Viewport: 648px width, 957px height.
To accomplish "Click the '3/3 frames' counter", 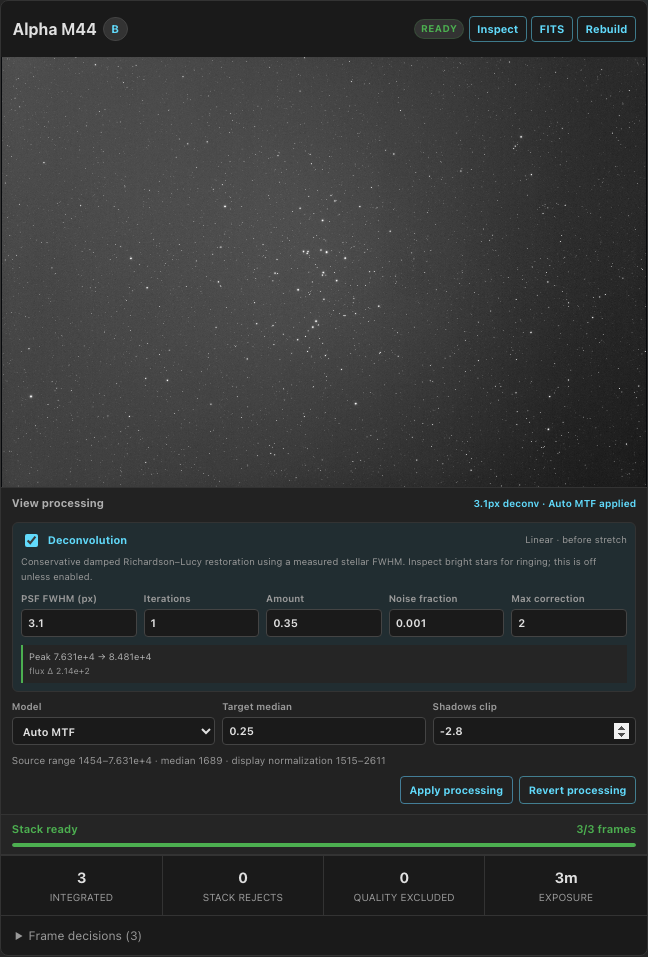I will click(x=606, y=829).
